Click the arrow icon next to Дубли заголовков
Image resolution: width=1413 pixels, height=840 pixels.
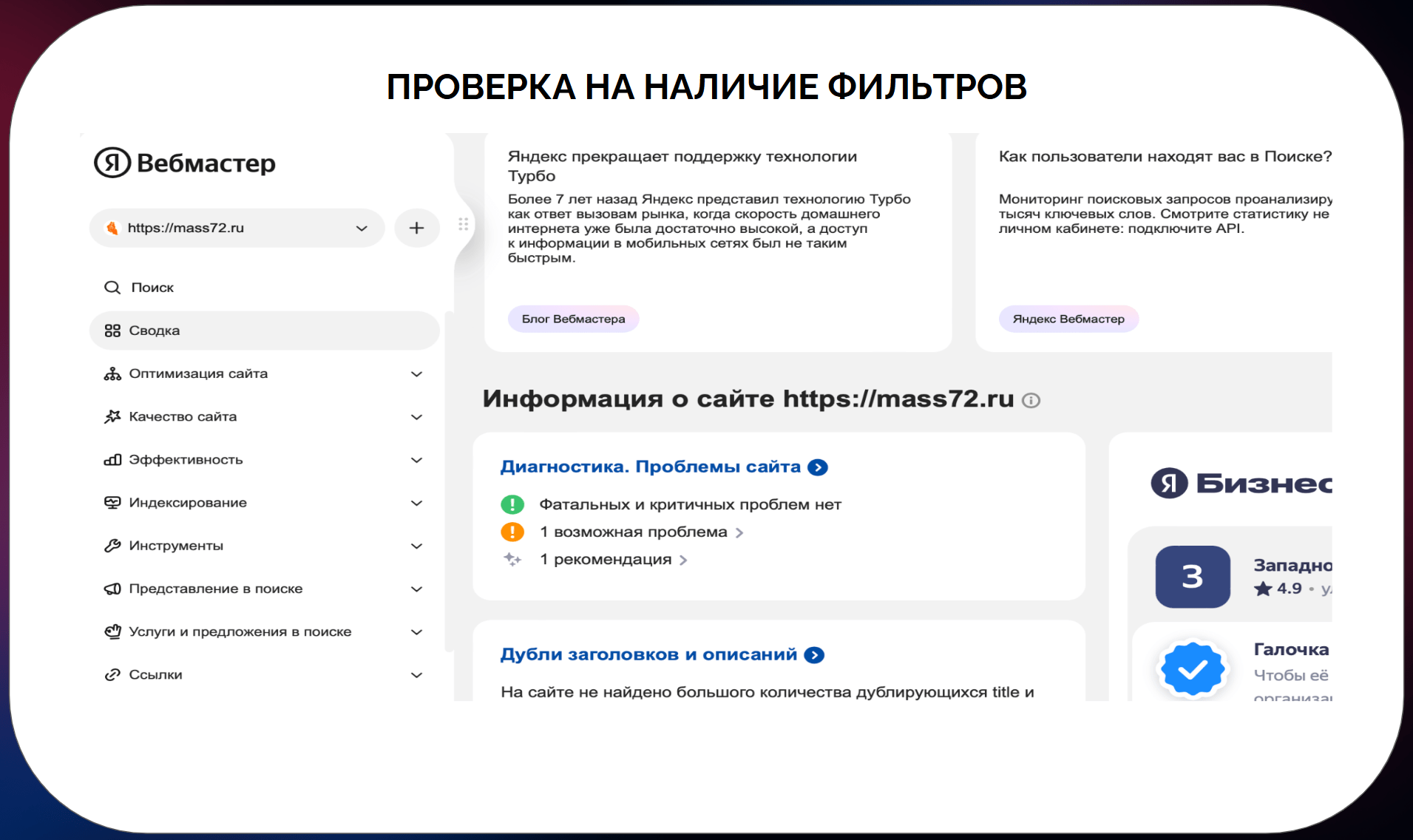tap(814, 655)
